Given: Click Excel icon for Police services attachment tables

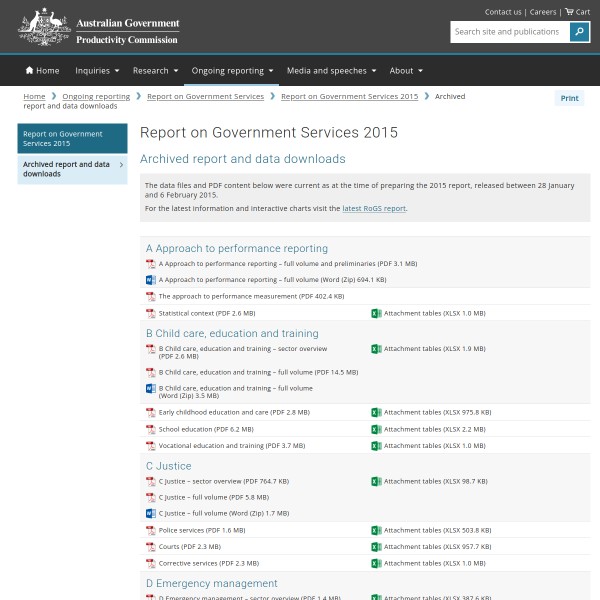Looking at the screenshot, I should tap(376, 530).
